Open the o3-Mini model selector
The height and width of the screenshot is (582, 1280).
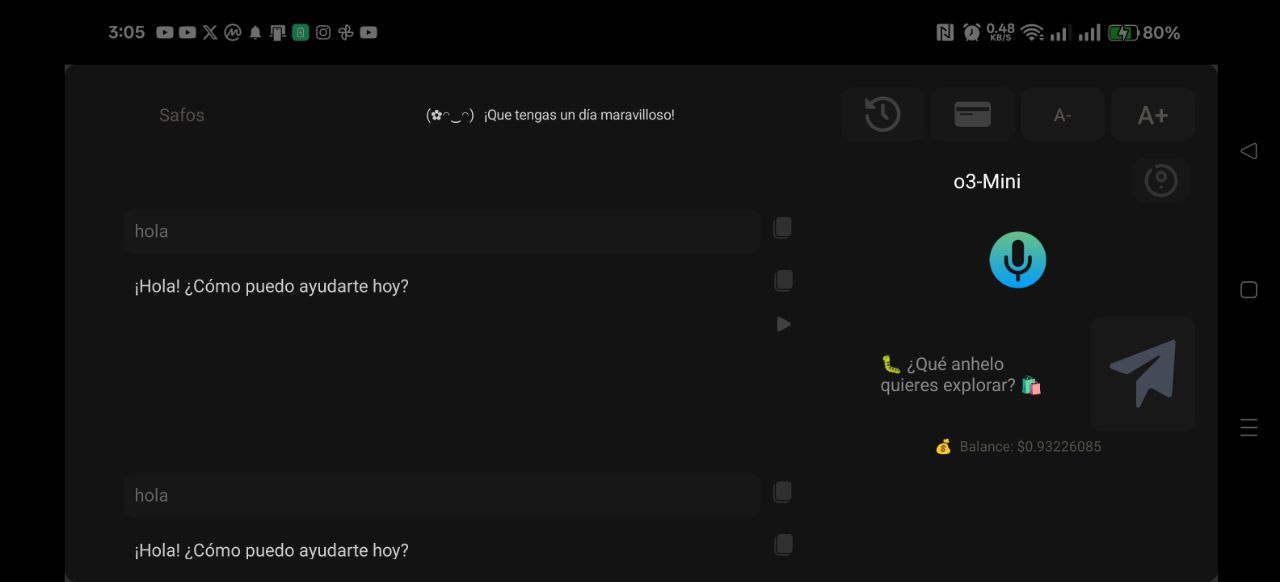pyautogui.click(x=987, y=181)
